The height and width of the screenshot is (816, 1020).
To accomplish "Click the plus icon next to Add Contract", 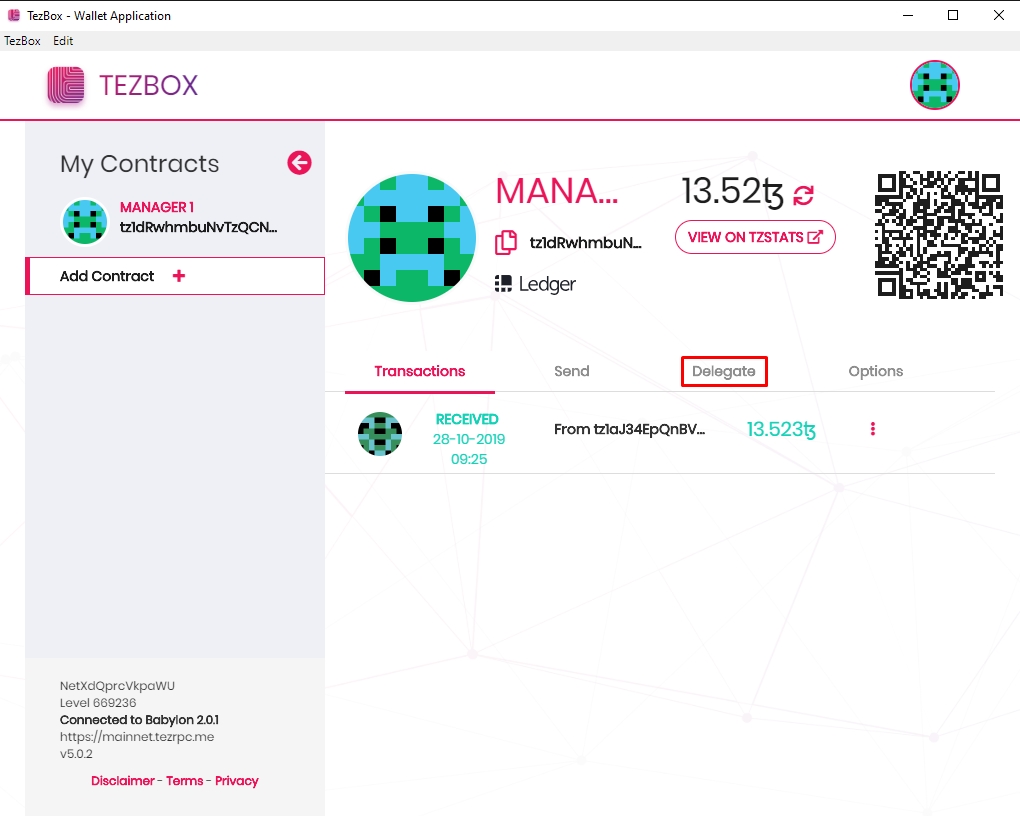I will (179, 276).
